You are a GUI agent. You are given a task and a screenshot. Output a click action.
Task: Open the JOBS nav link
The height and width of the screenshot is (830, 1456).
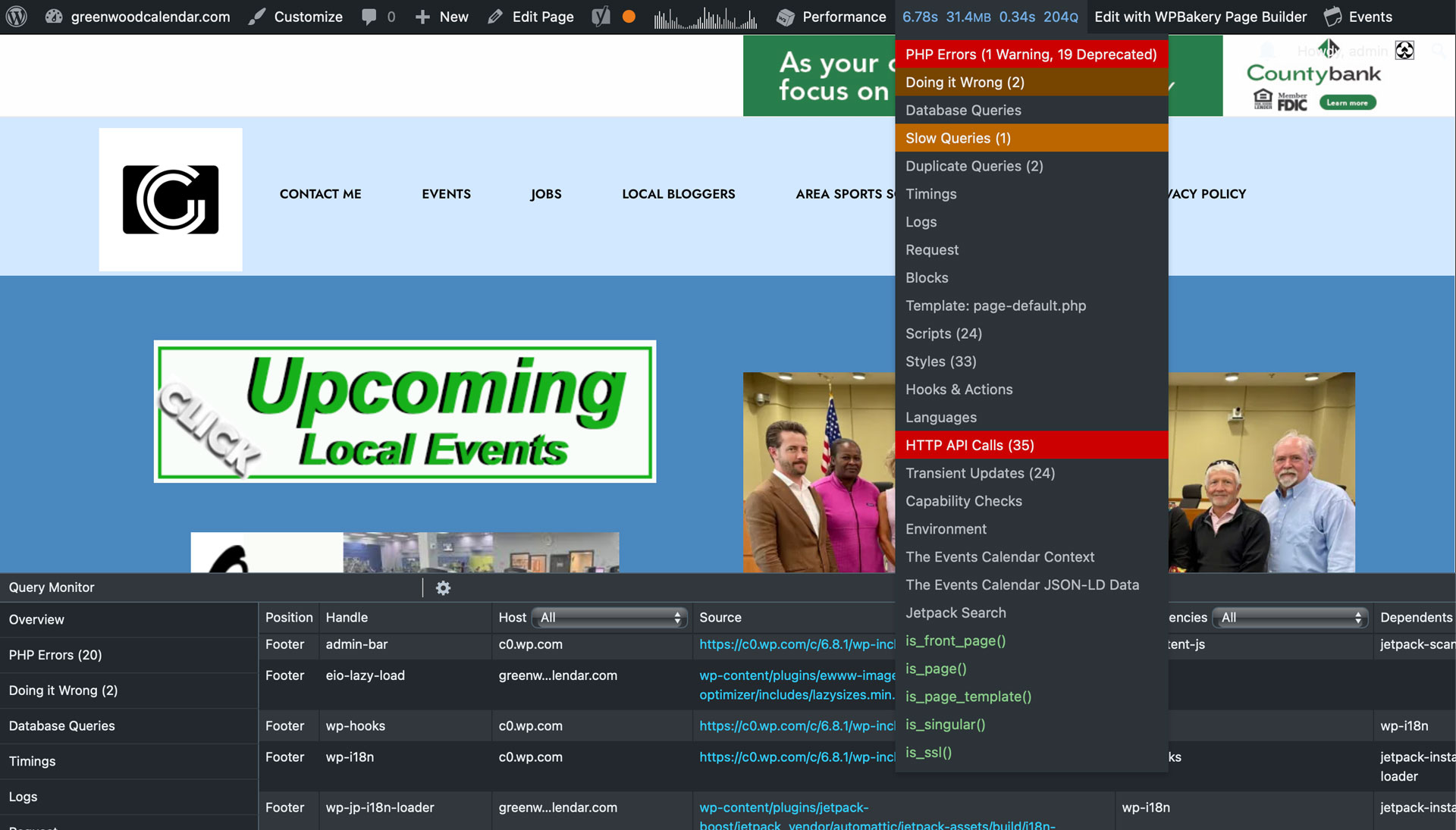546,194
